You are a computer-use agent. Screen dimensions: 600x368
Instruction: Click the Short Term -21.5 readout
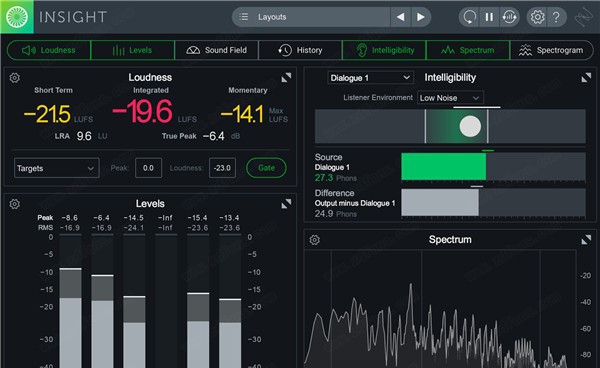tap(47, 114)
